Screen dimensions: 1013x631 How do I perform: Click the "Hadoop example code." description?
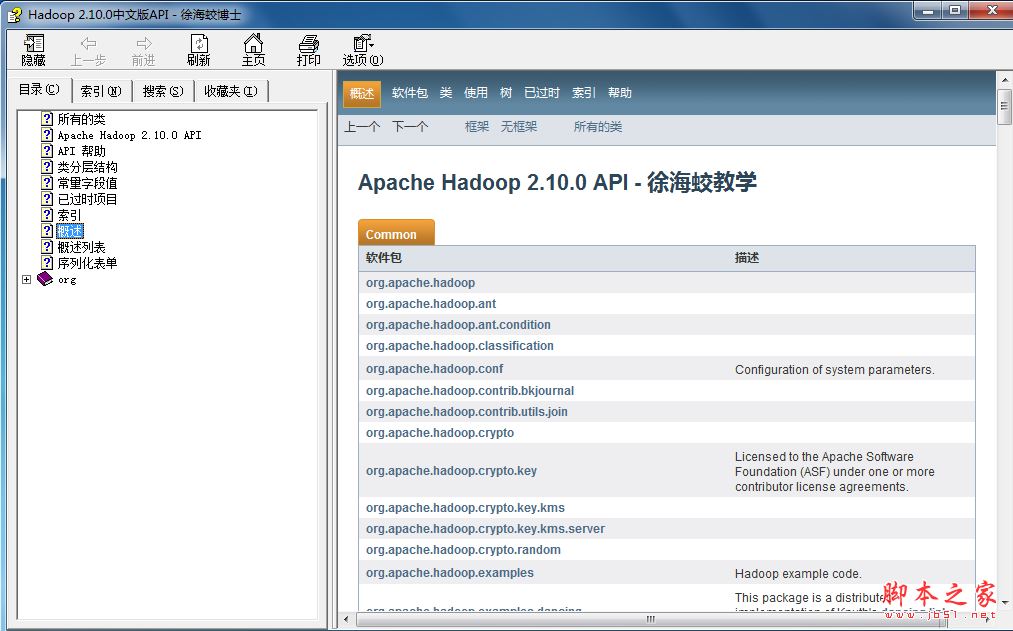tap(798, 574)
